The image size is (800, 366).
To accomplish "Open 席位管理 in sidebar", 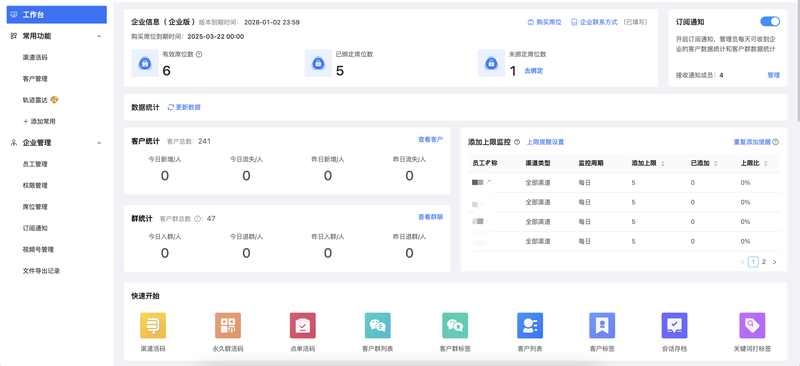I will [x=35, y=207].
